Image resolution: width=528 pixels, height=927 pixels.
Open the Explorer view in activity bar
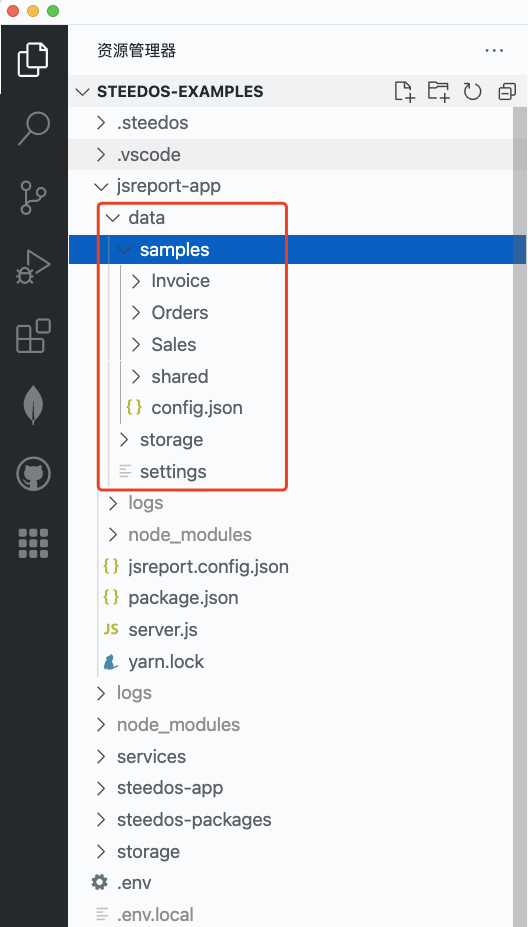coord(33,59)
